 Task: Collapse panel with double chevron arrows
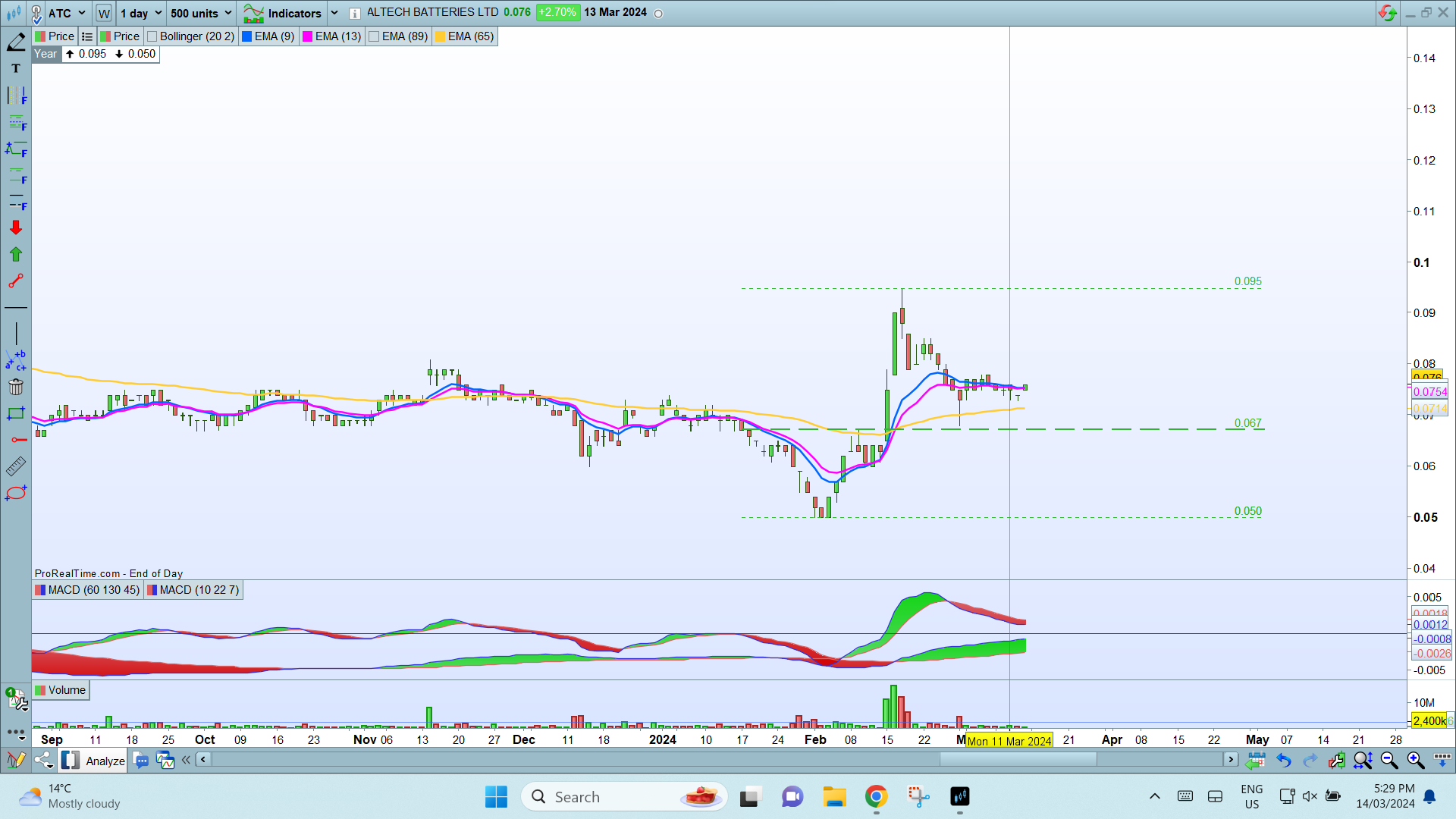(x=186, y=760)
